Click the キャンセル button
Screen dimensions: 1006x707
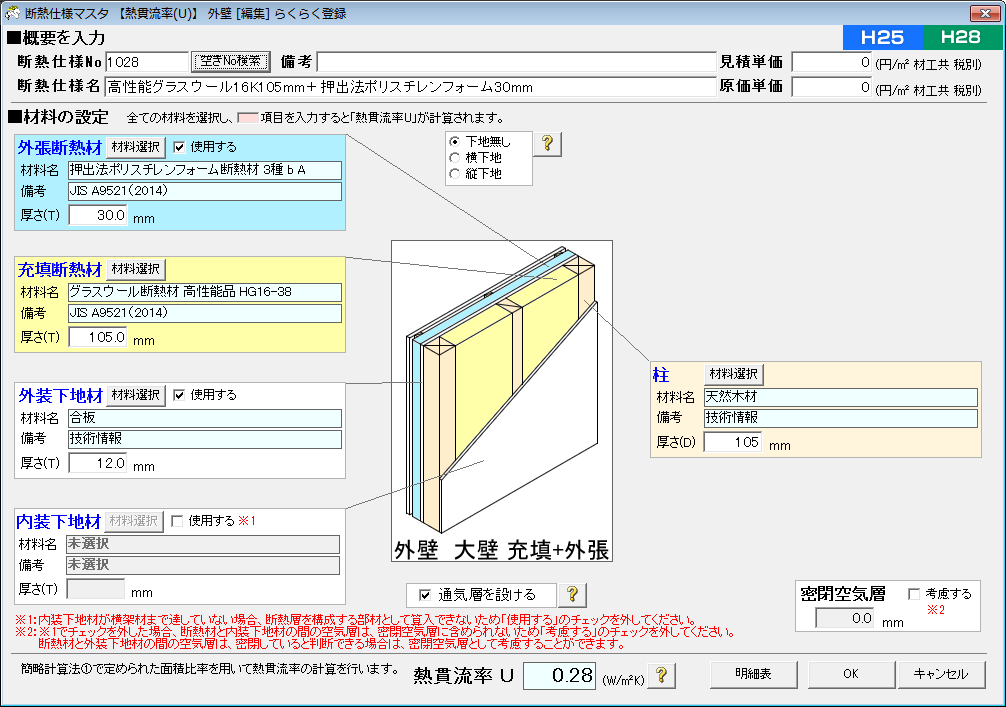(941, 674)
